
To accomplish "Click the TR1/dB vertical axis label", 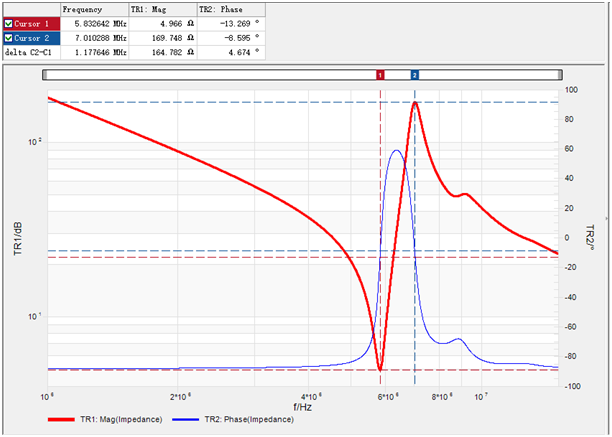I will (17, 239).
